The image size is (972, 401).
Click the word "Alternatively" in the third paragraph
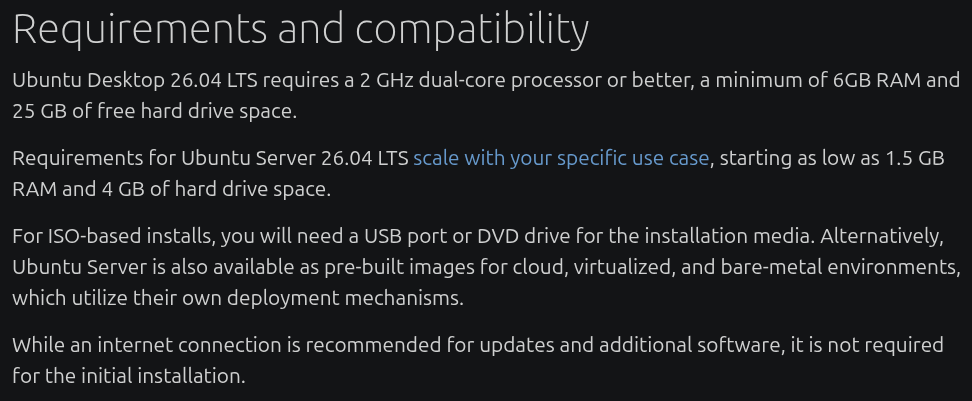pyautogui.click(x=880, y=237)
